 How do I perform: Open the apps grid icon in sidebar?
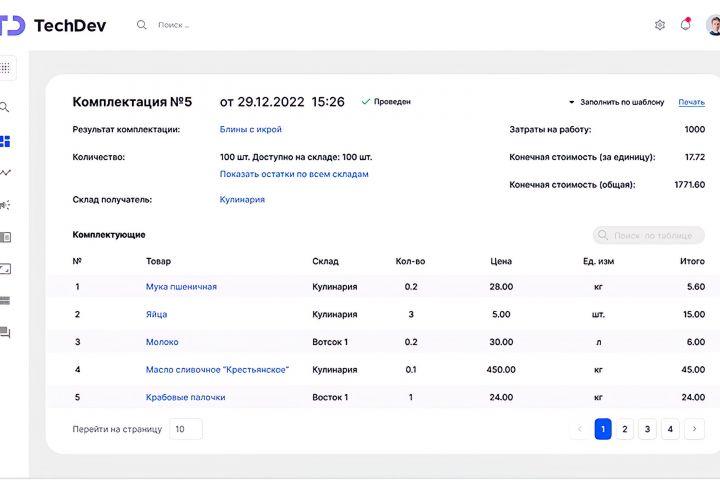coord(5,68)
